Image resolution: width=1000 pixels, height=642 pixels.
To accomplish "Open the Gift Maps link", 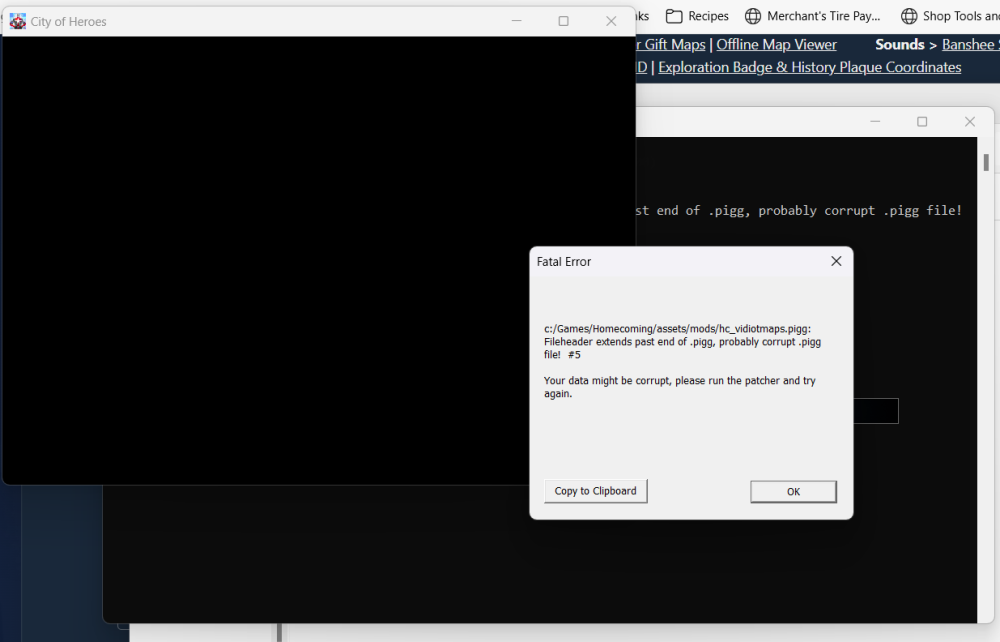I will coord(672,44).
